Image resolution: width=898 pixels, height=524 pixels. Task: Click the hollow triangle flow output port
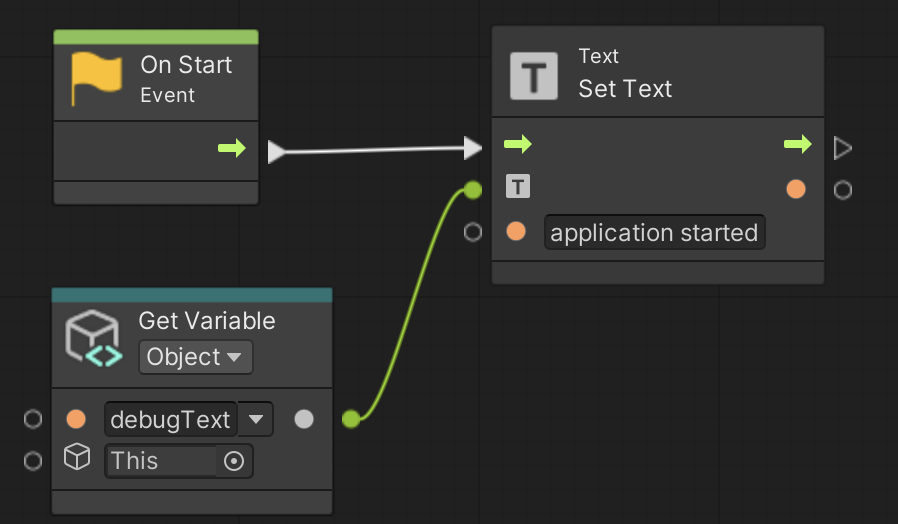pyautogui.click(x=843, y=149)
